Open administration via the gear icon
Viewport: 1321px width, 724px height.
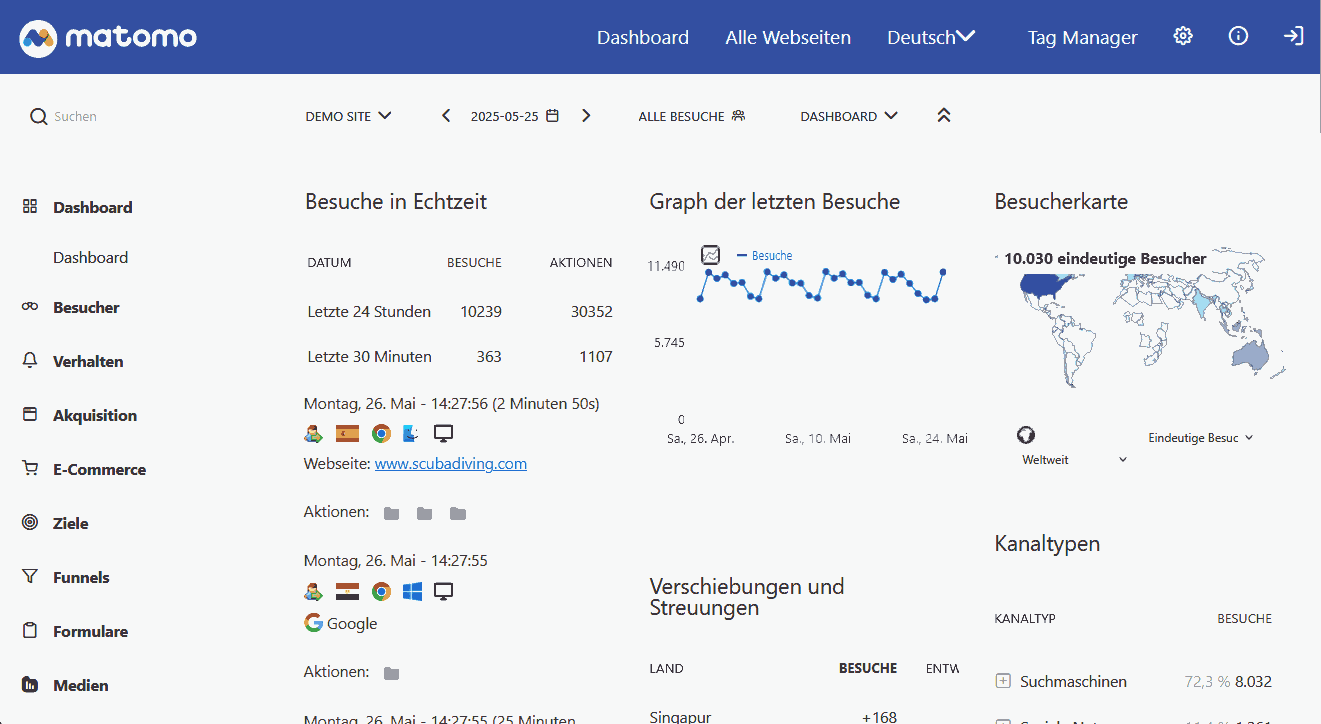coord(1183,36)
